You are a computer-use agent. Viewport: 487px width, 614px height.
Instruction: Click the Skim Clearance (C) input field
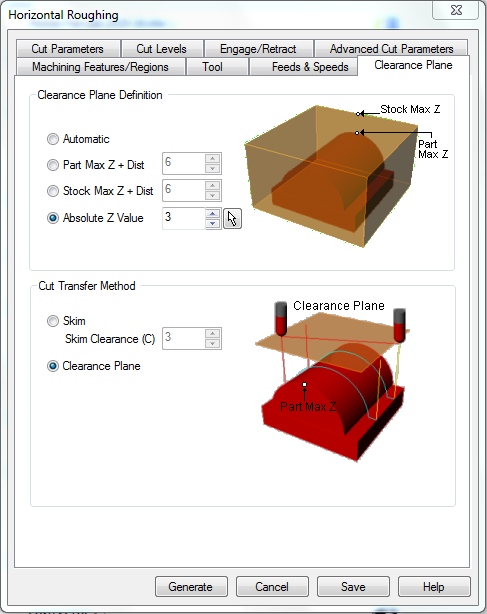pos(184,339)
